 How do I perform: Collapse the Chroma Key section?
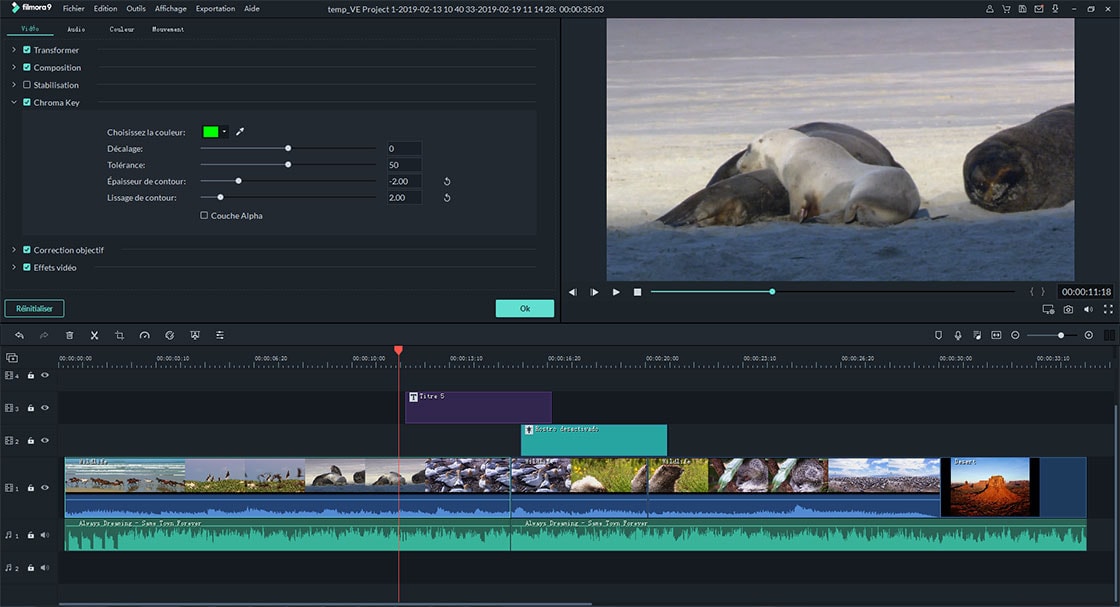(x=14, y=102)
